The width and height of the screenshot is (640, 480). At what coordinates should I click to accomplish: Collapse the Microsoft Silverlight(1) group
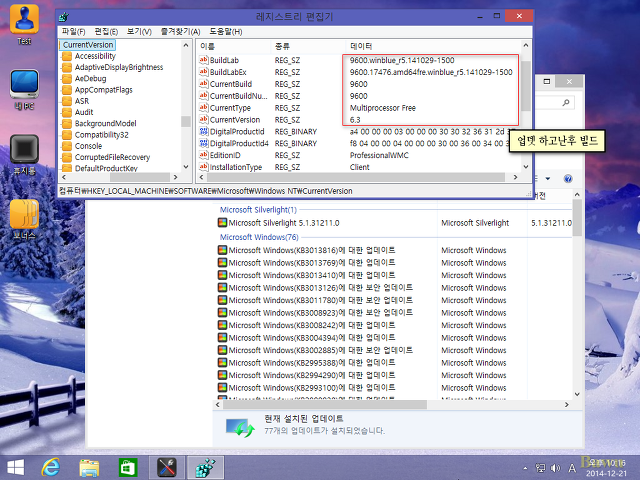tap(258, 210)
